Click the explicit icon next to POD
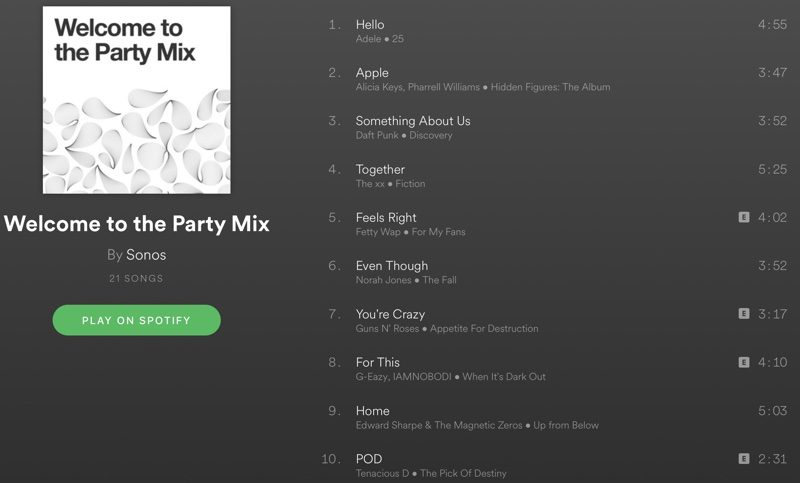800x483 pixels. coord(744,459)
